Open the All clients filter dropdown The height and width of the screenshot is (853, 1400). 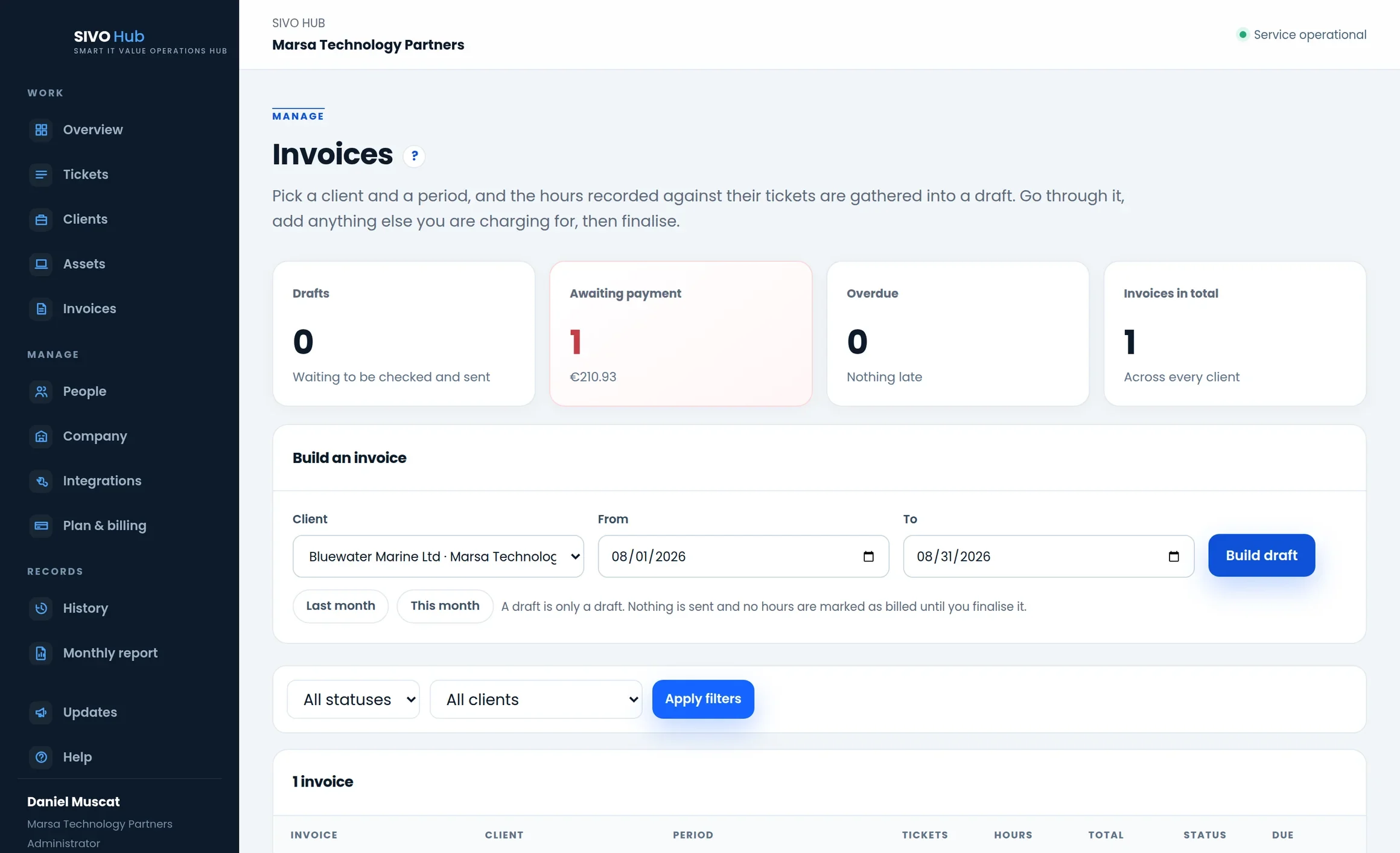pyautogui.click(x=536, y=699)
